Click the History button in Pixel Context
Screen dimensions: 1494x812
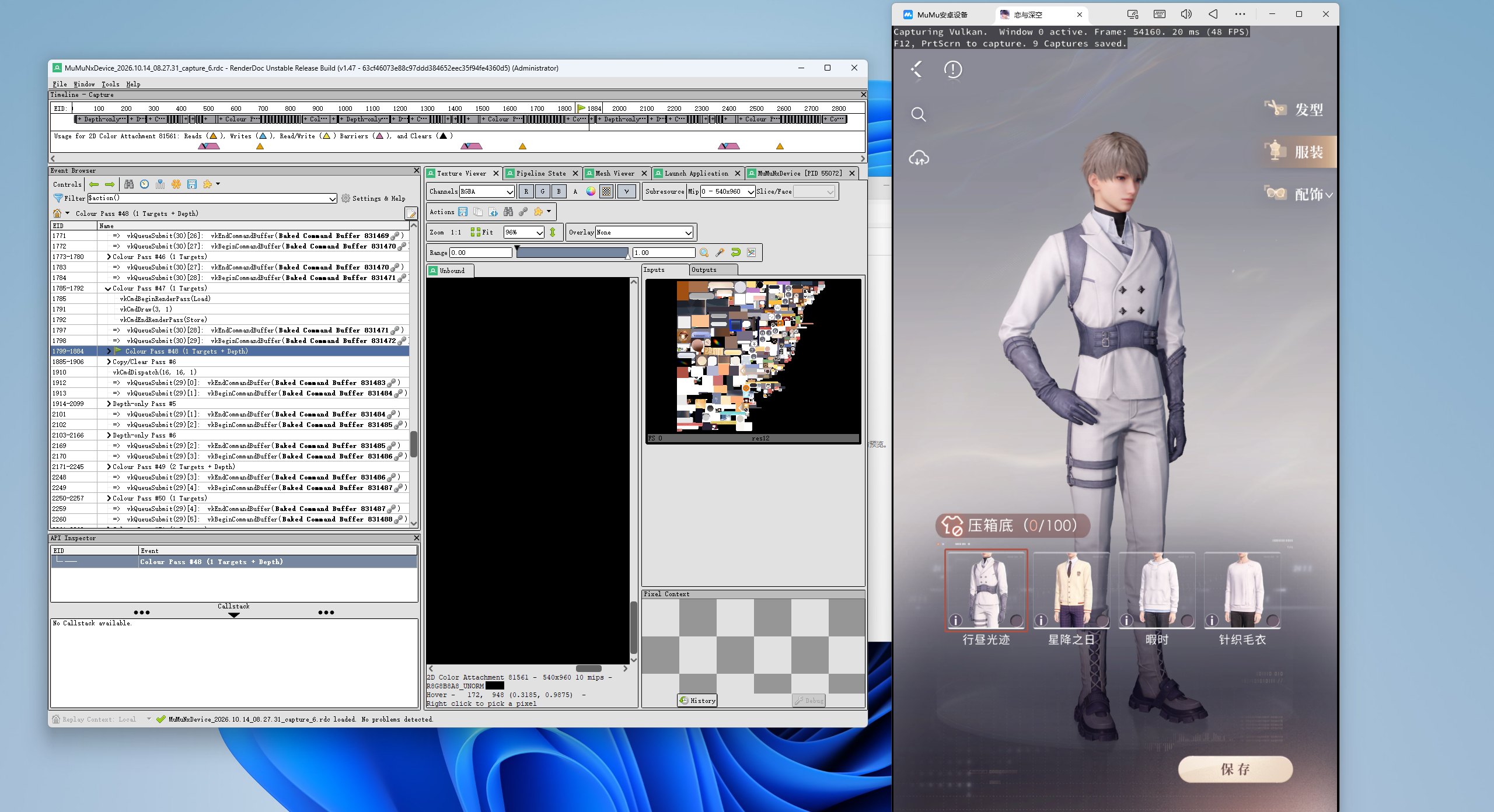(697, 701)
